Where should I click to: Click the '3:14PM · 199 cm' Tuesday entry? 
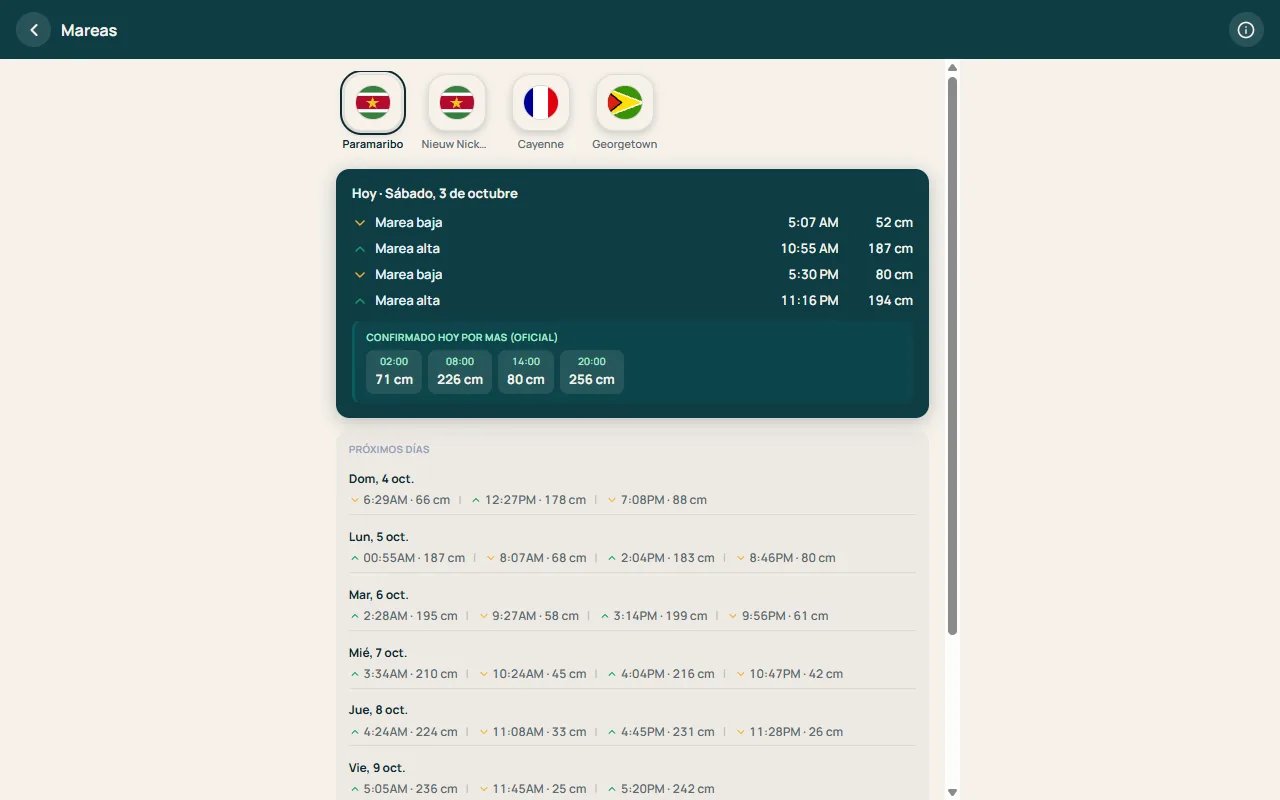coord(654,616)
